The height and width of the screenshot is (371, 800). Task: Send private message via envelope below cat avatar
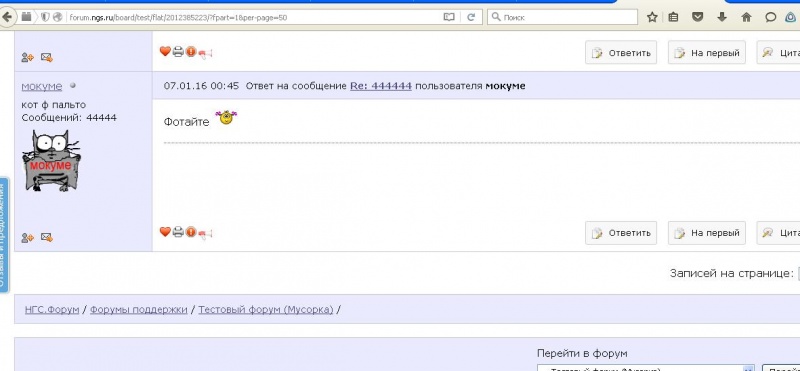coord(47,237)
